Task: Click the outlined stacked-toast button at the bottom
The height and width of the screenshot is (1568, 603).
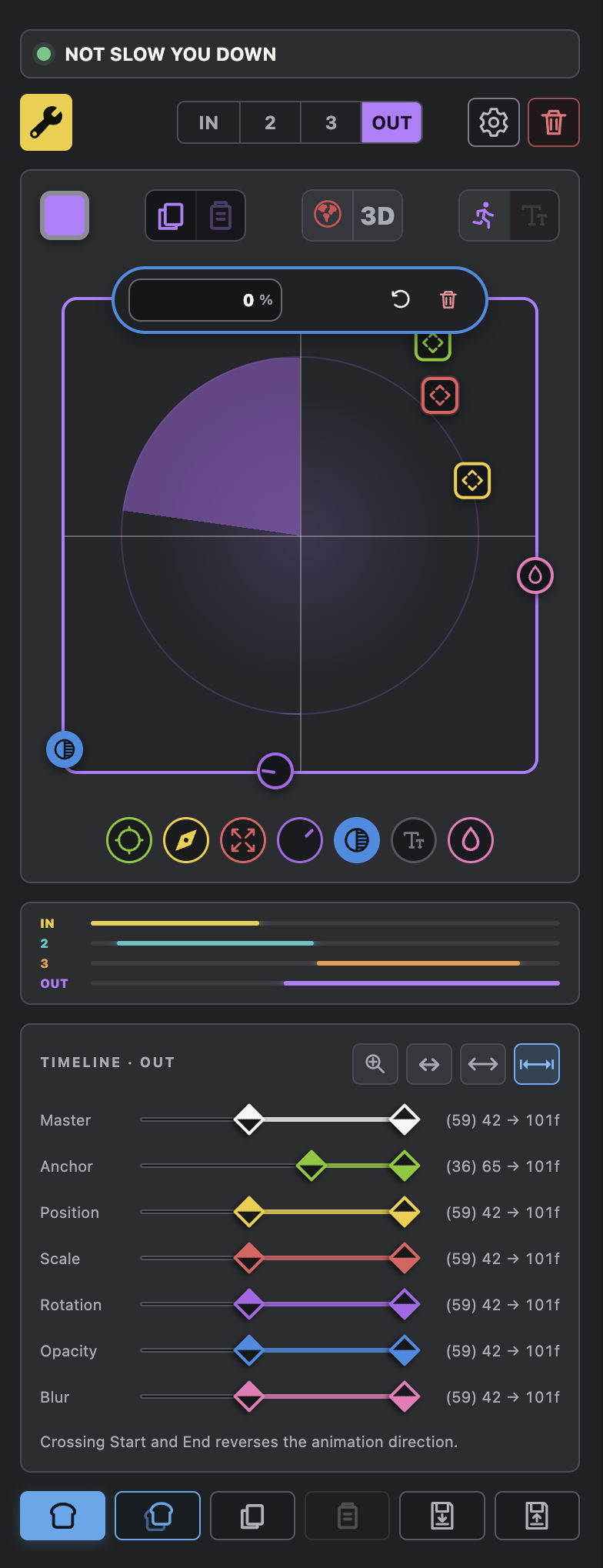Action: pos(158,1516)
